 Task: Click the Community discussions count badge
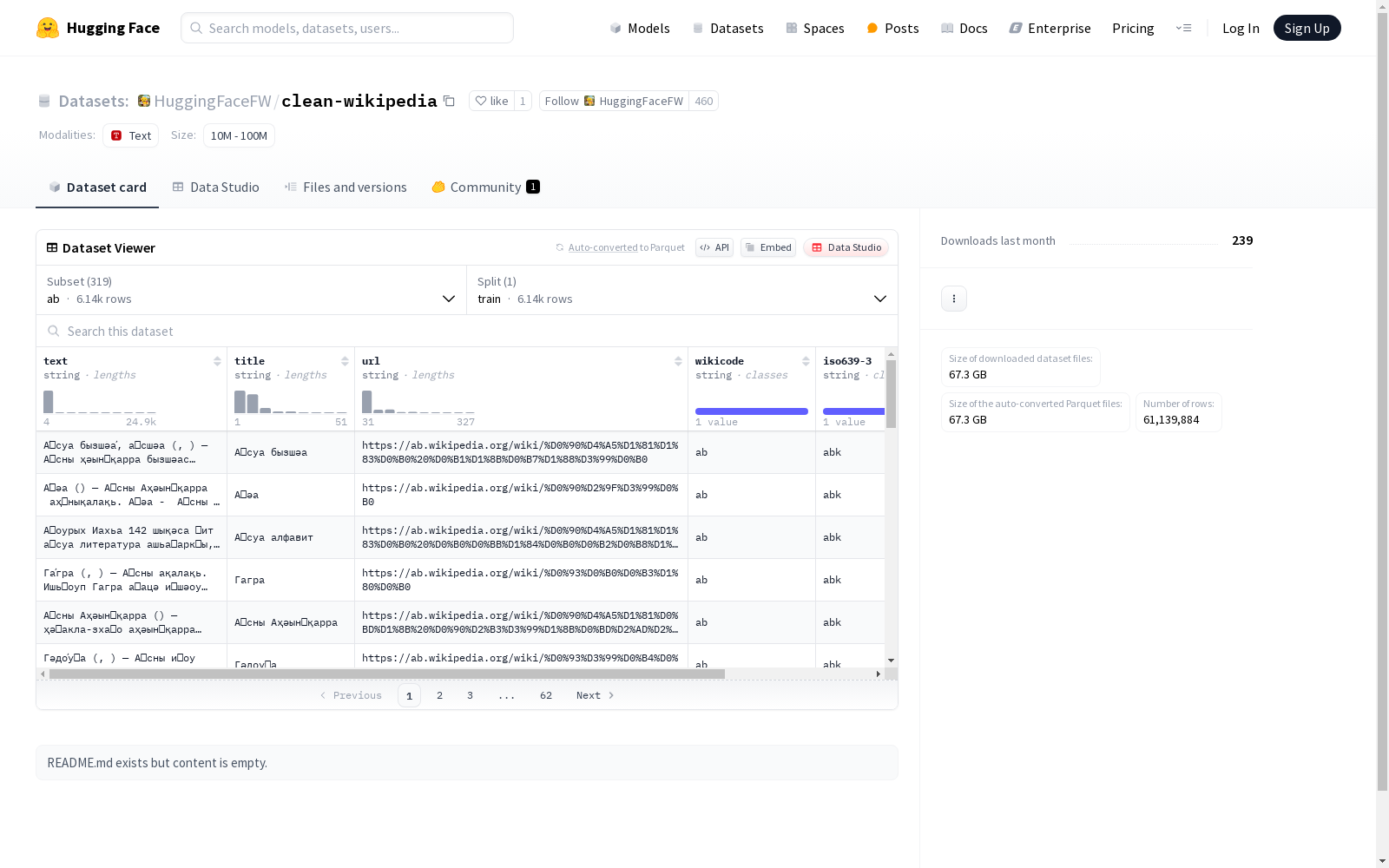coord(533,187)
